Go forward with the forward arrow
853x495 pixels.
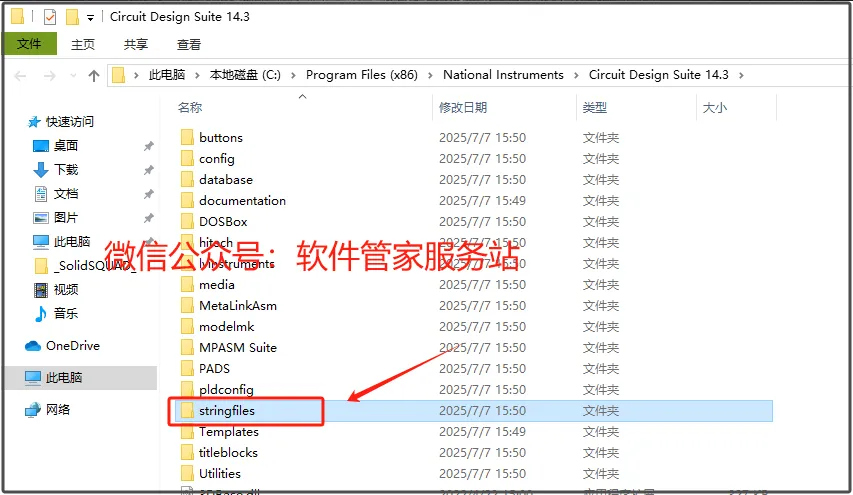50,76
